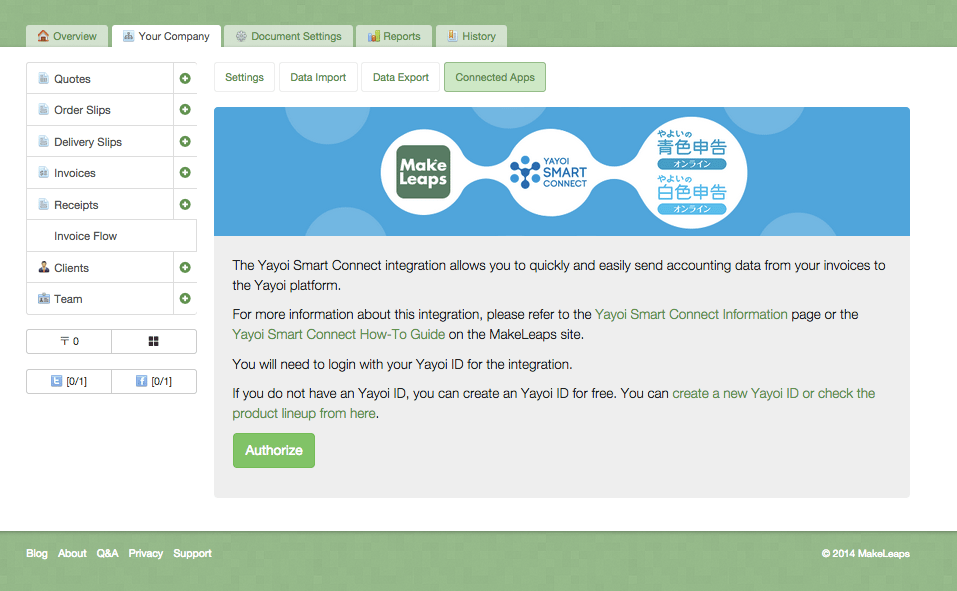Open the History tab
957x591 pixels.
(471, 36)
